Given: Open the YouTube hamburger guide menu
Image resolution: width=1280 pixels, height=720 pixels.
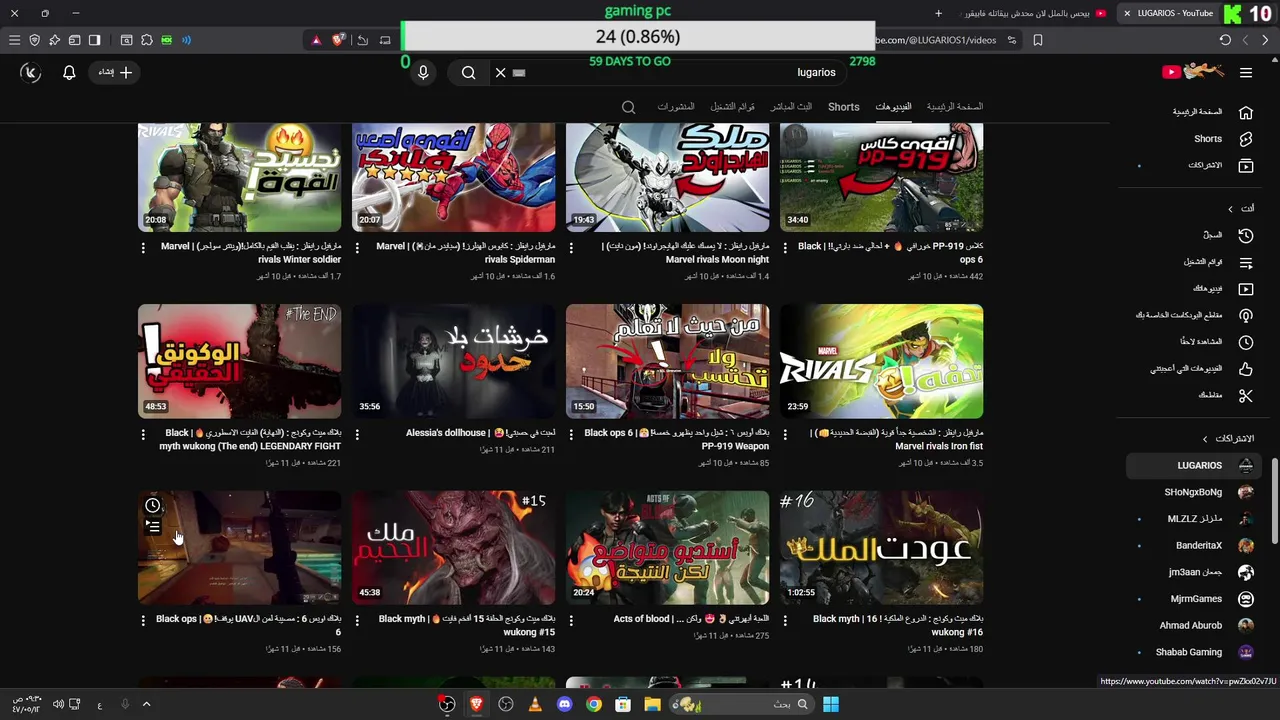Looking at the screenshot, I should tap(1246, 72).
